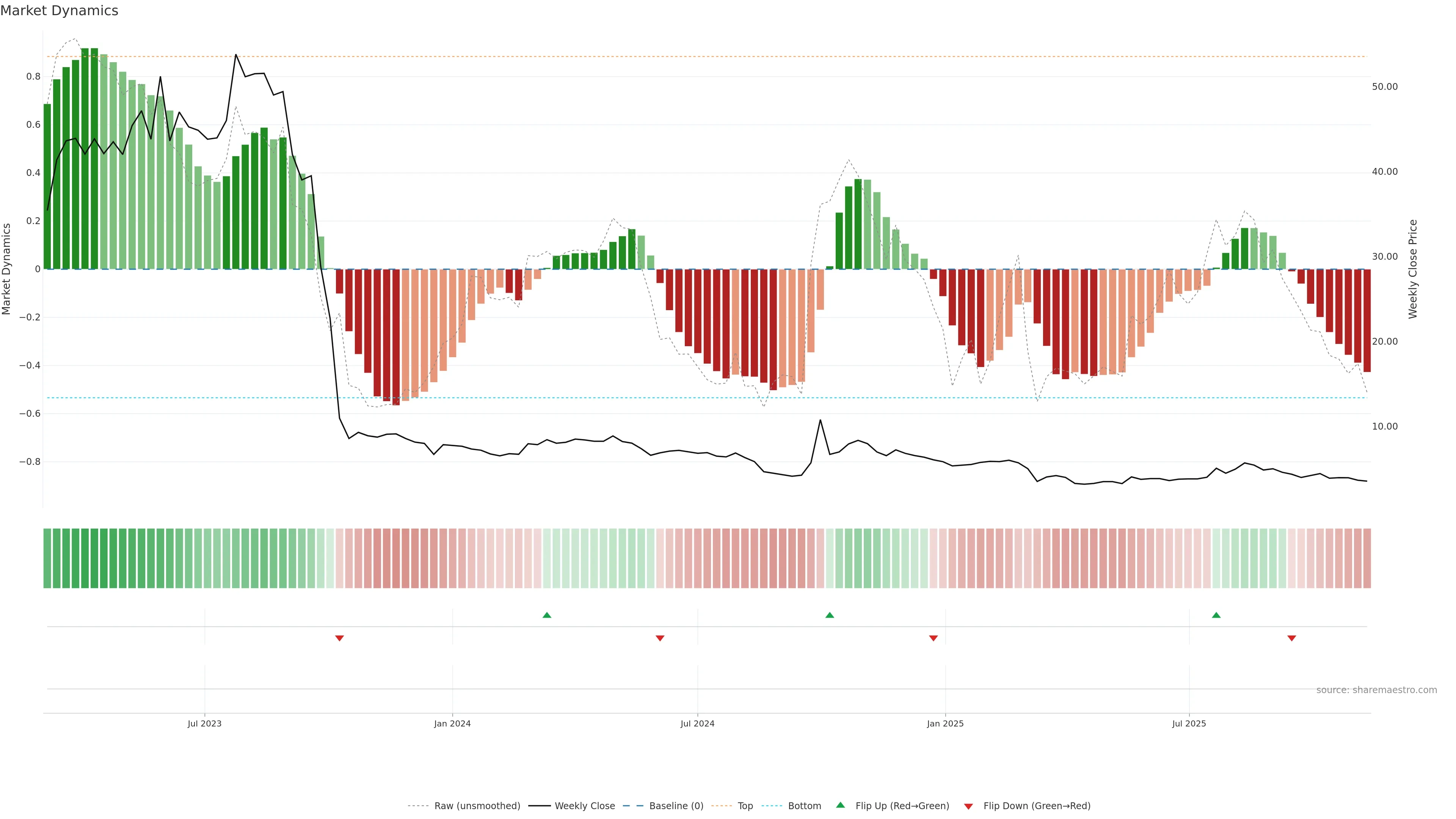Click the Flip Up legend triangle icon
1456x819 pixels.
(841, 805)
